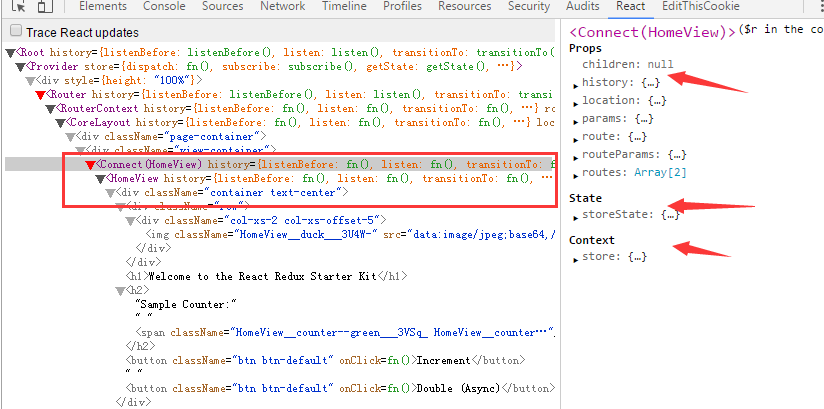This screenshot has height=409, width=824.
Task: Enable Trace React updates checkbox
Action: (x=15, y=33)
